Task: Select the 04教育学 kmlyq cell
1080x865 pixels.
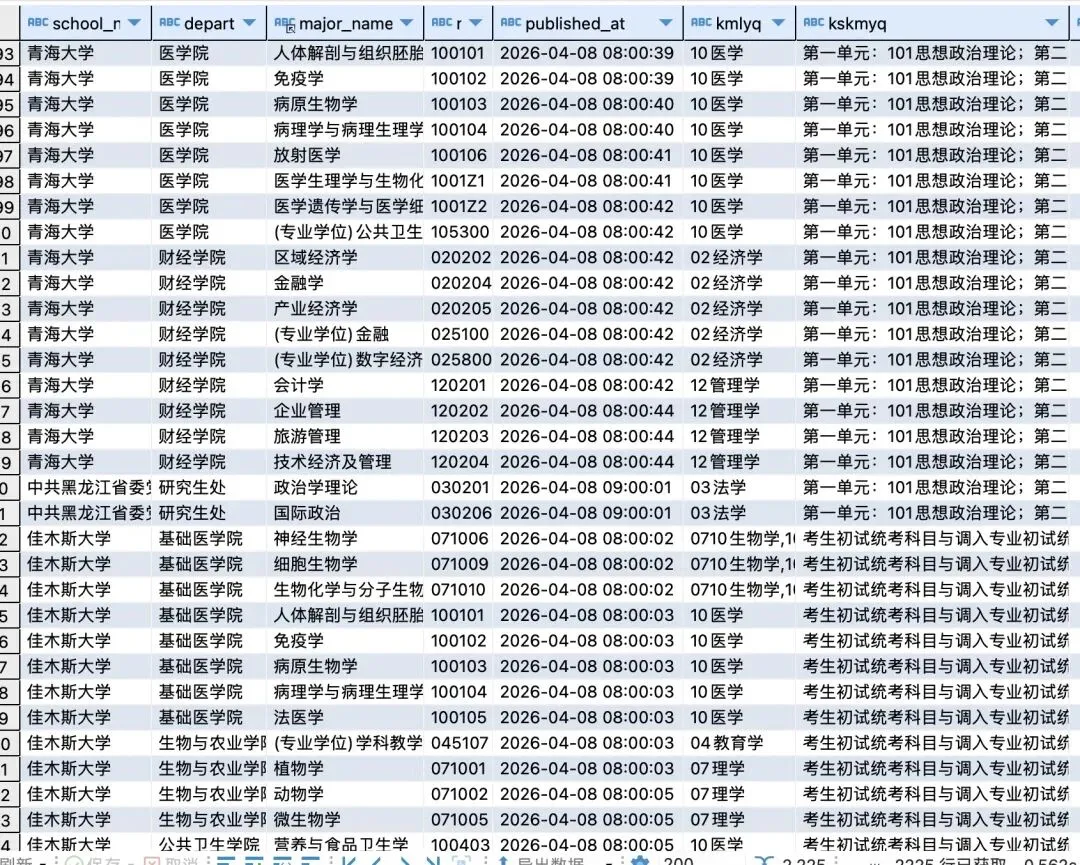Action: [x=739, y=742]
